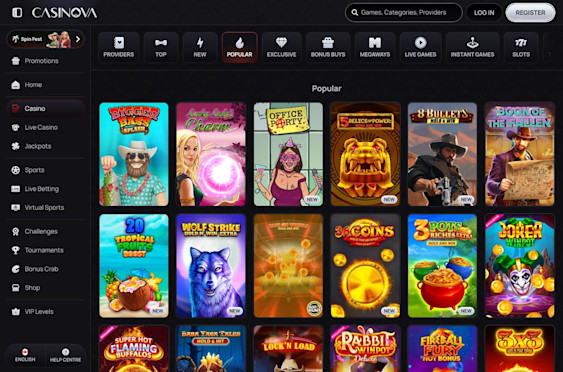Open 3 Pots Riches Extra game

pos(442,266)
